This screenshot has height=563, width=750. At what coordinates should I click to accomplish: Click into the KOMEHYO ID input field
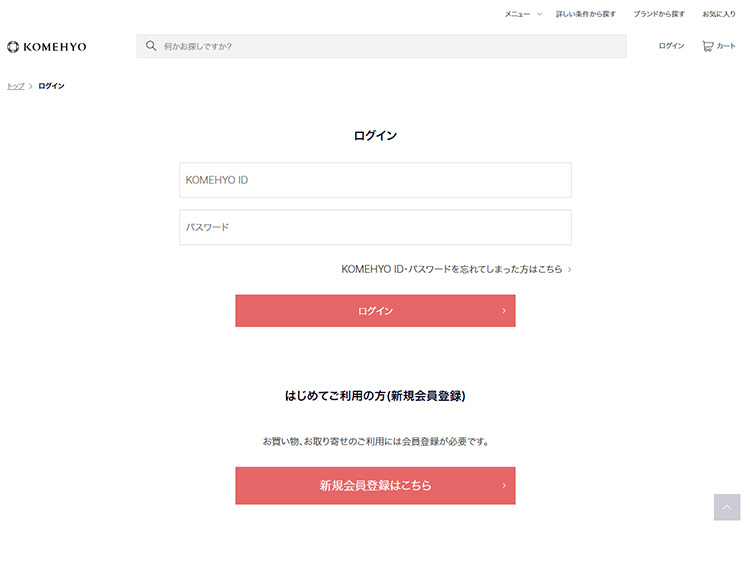point(375,180)
